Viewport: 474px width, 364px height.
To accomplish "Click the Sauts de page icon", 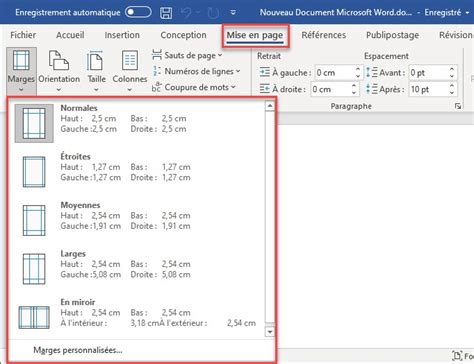I will tap(157, 55).
